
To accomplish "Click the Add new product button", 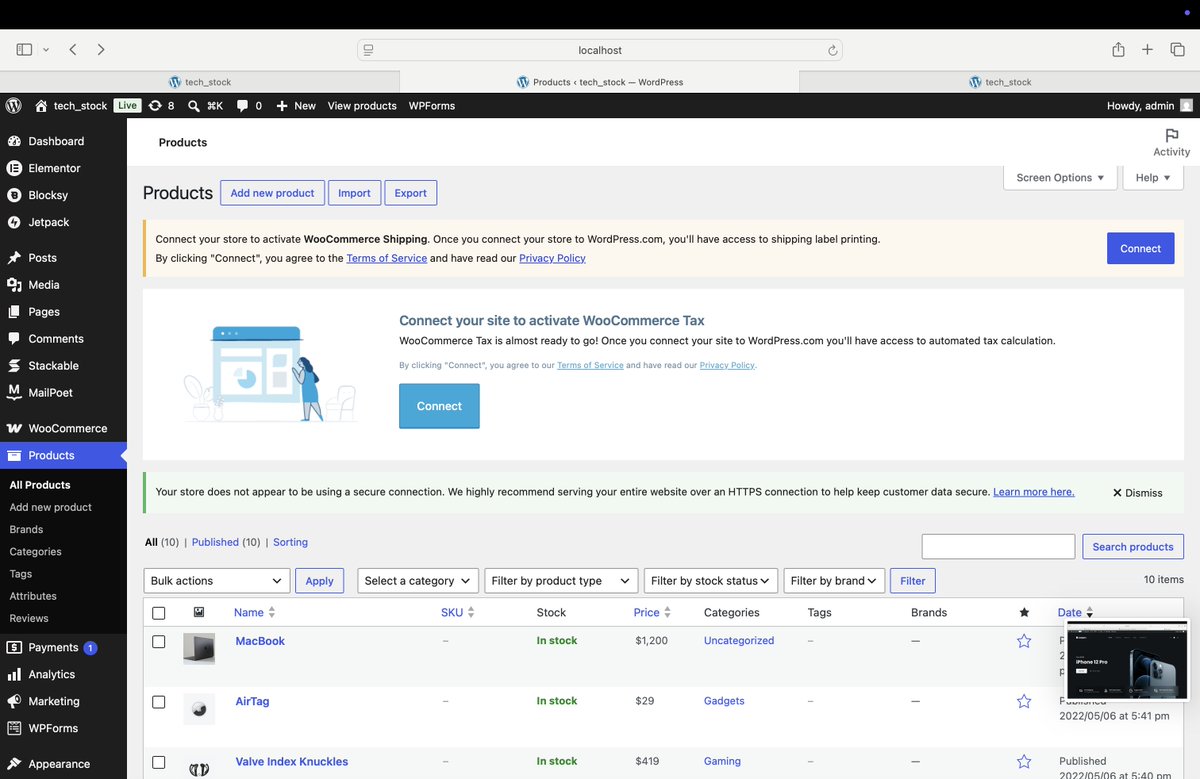I will click(272, 193).
